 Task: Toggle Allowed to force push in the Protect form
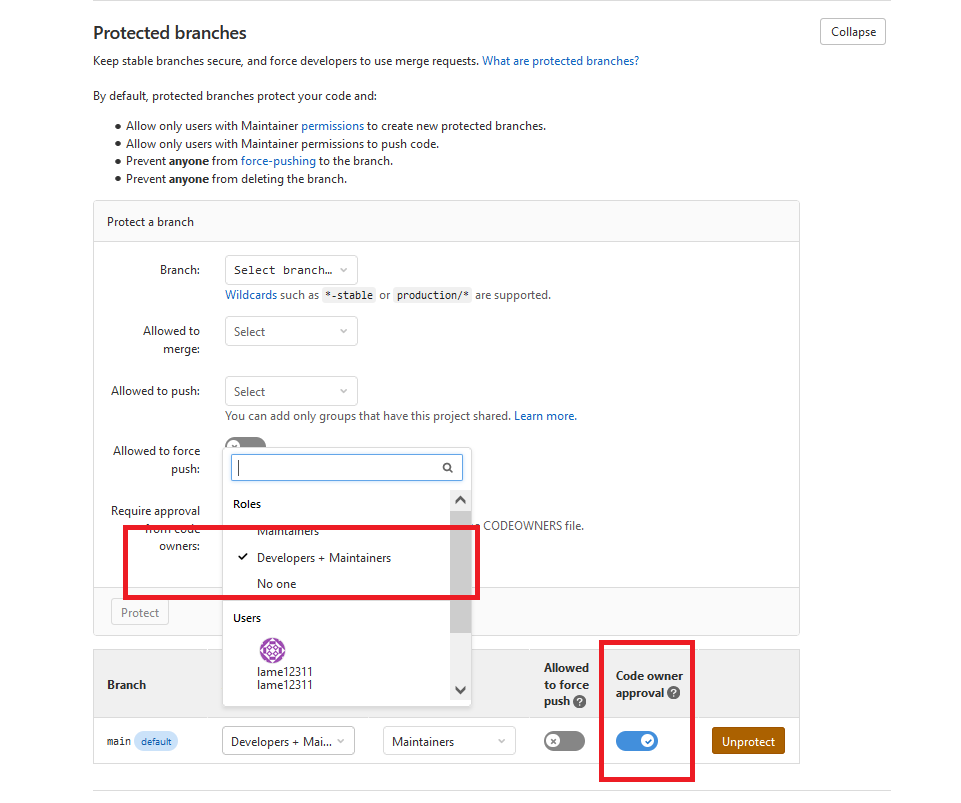tap(246, 444)
